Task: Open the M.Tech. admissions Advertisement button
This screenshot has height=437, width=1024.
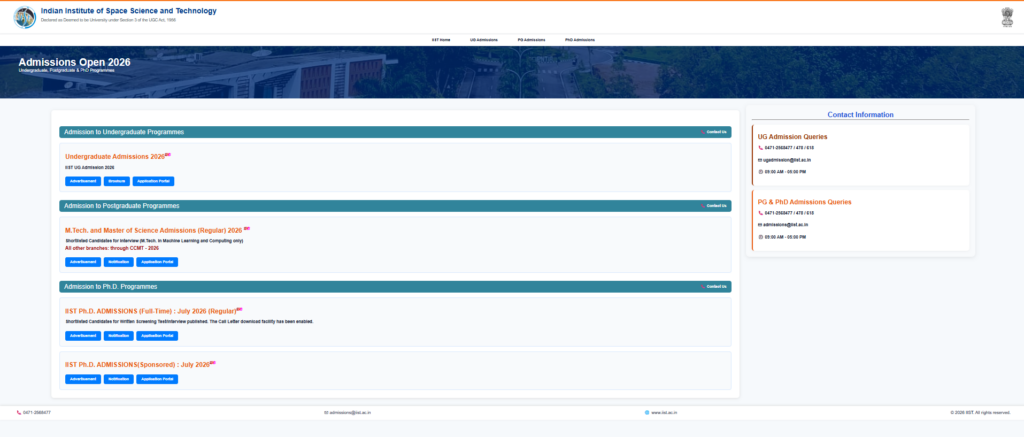Action: click(83, 262)
